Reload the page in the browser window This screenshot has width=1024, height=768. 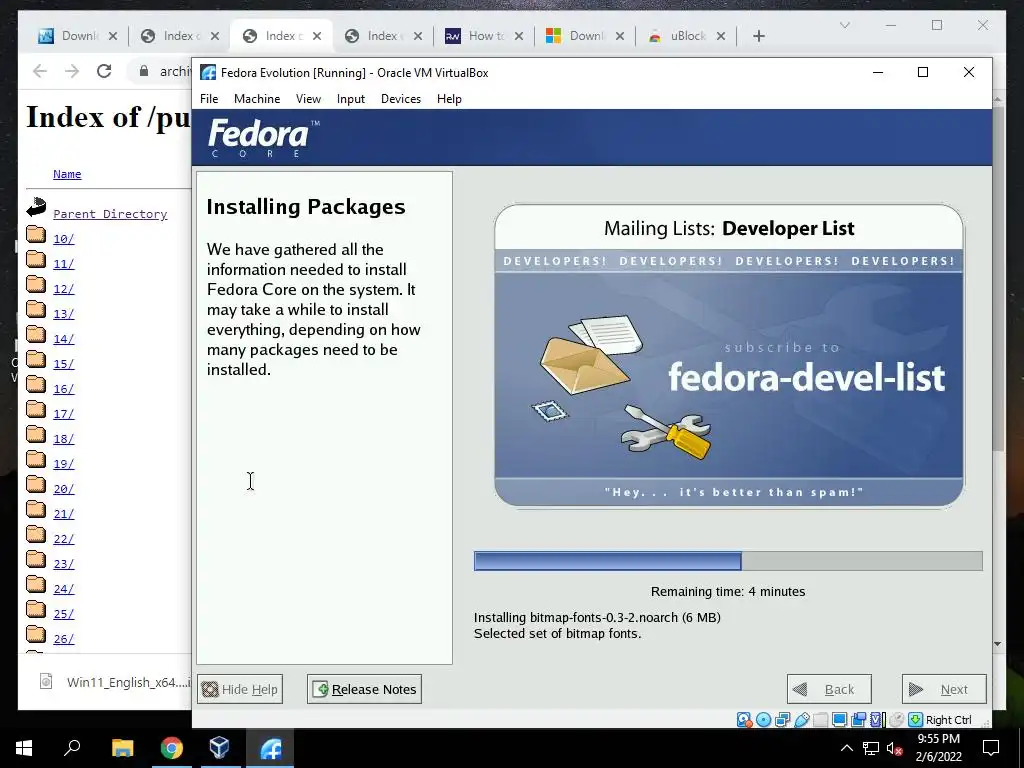[x=104, y=71]
